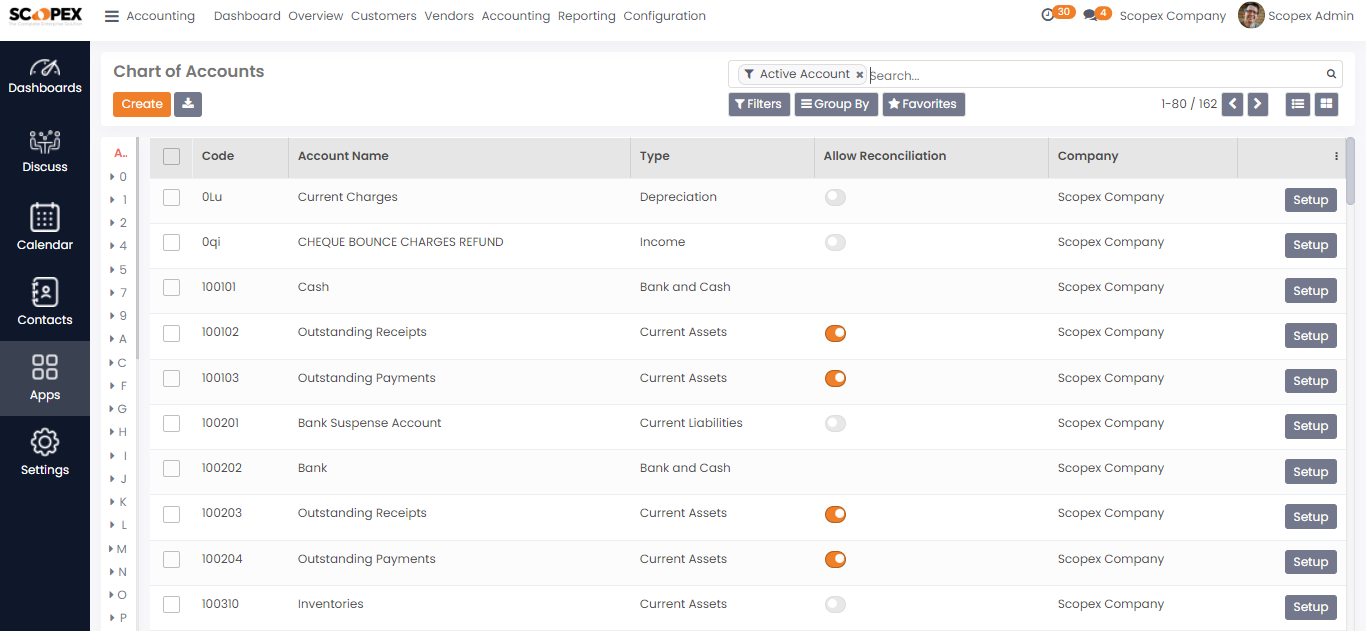Switch to kanban view icon
The width and height of the screenshot is (1366, 631).
[1326, 104]
